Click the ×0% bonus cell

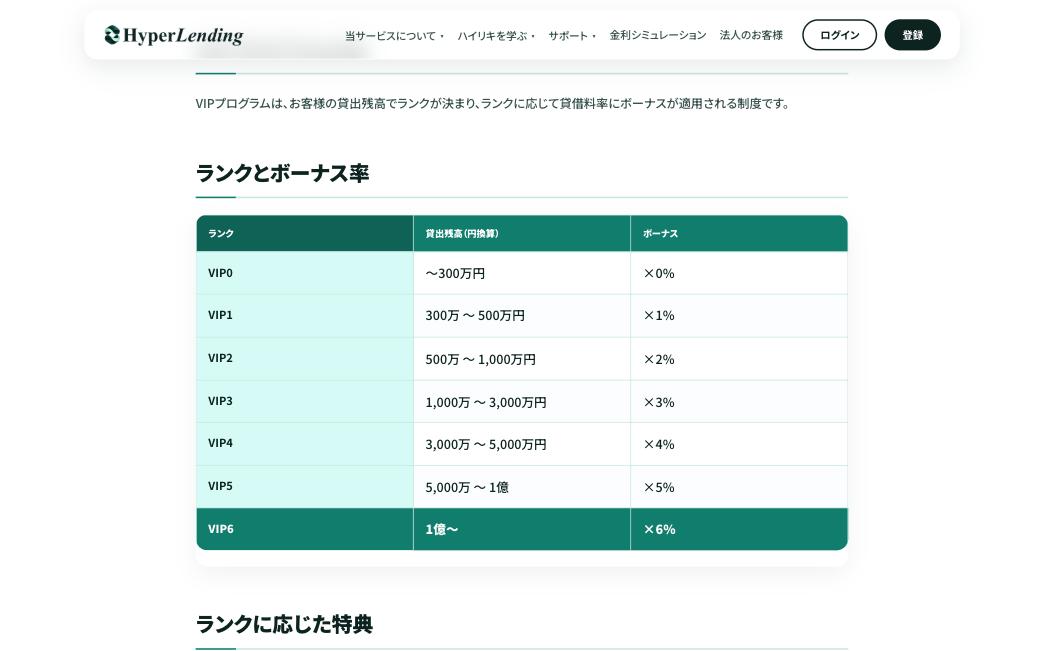[739, 273]
